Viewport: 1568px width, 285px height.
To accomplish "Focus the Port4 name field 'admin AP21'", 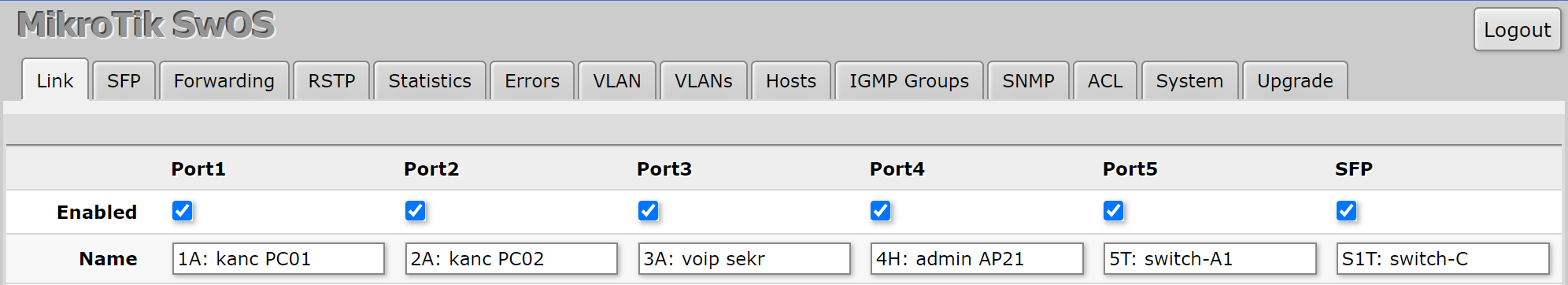I will pyautogui.click(x=977, y=258).
